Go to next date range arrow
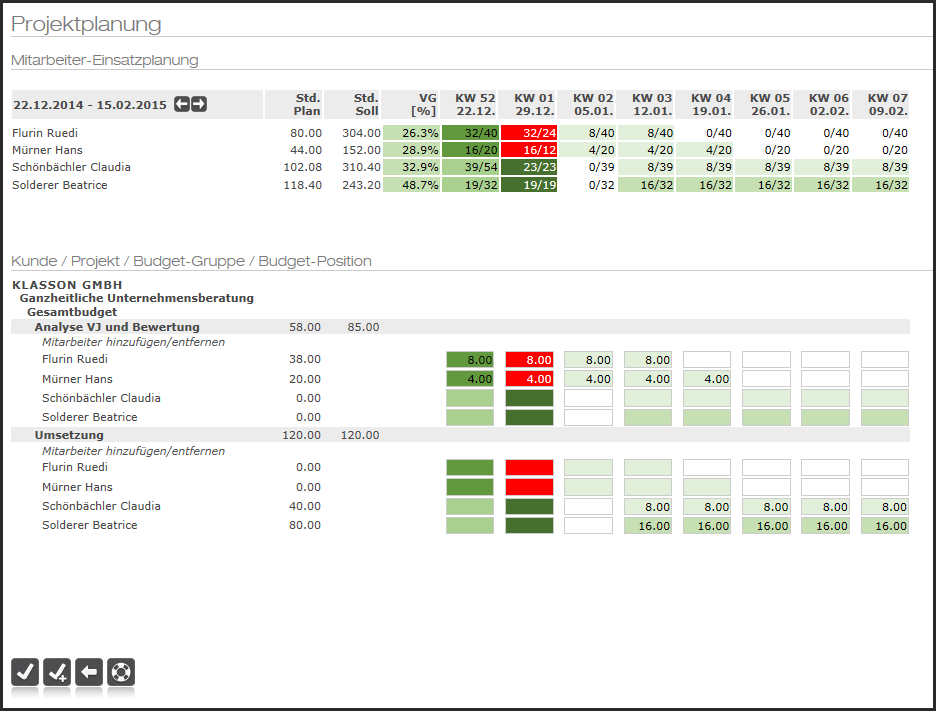The image size is (936, 711). coord(199,104)
